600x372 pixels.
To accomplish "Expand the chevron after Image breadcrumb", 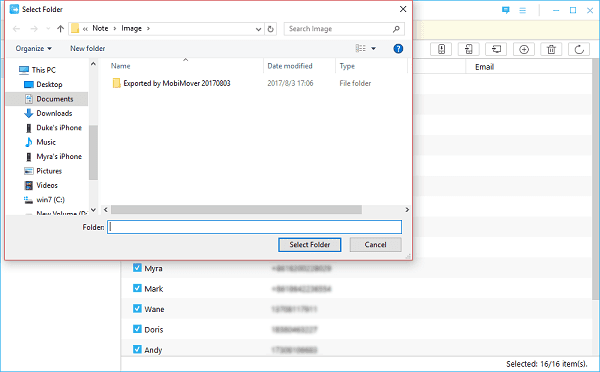I will [148, 29].
